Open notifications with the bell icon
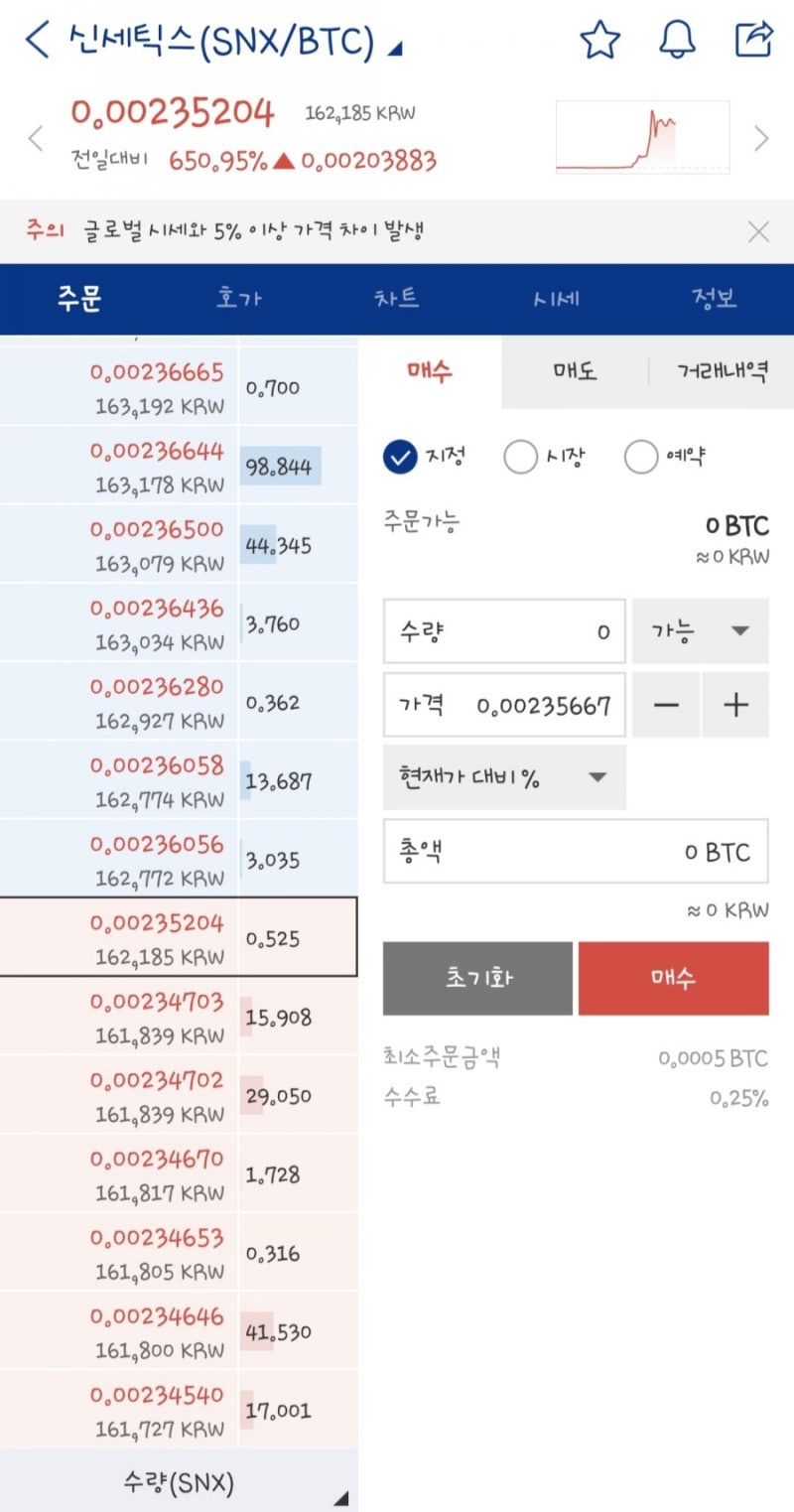This screenshot has width=794, height=1512. point(678,40)
